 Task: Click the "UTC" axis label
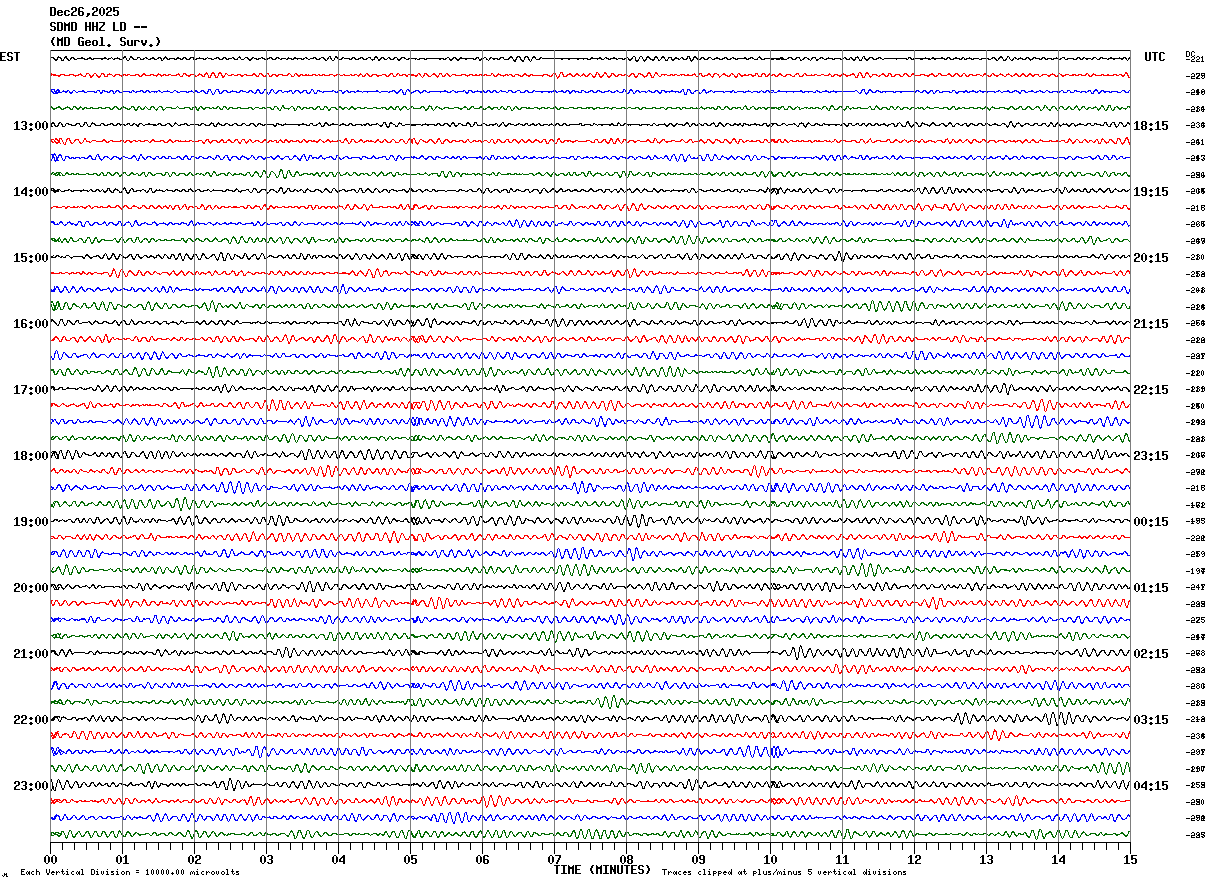[x=1155, y=57]
